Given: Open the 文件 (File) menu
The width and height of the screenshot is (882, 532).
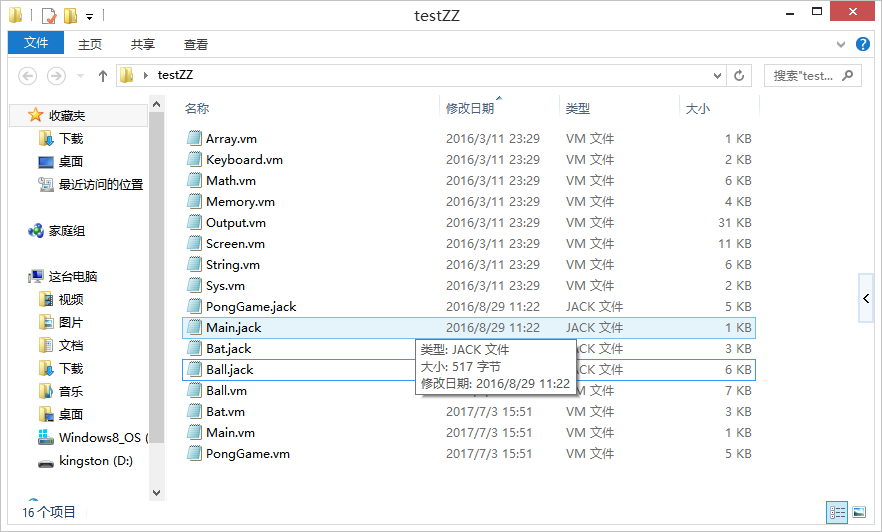Looking at the screenshot, I should click(36, 44).
